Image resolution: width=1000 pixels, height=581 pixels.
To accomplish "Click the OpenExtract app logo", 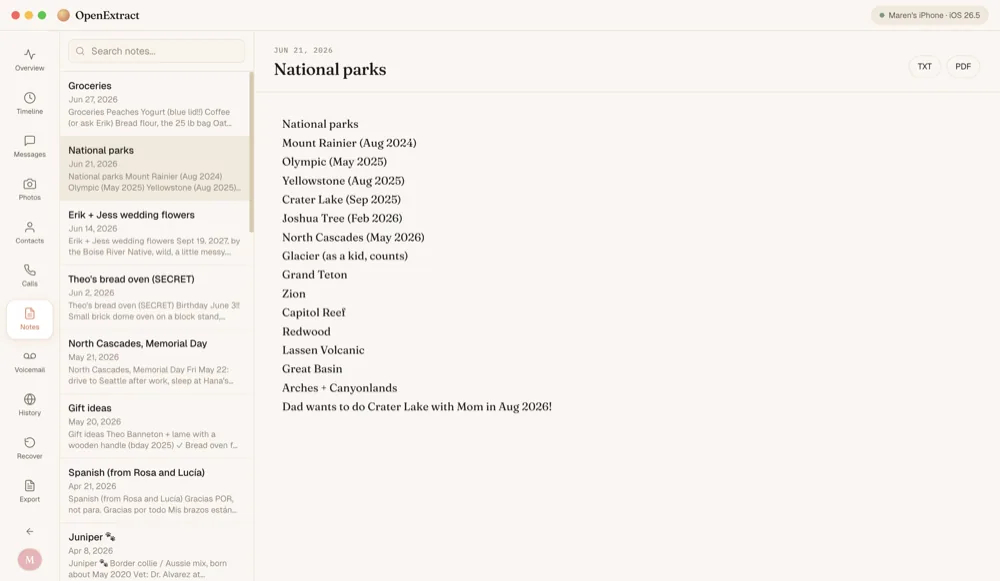I will pyautogui.click(x=63, y=15).
